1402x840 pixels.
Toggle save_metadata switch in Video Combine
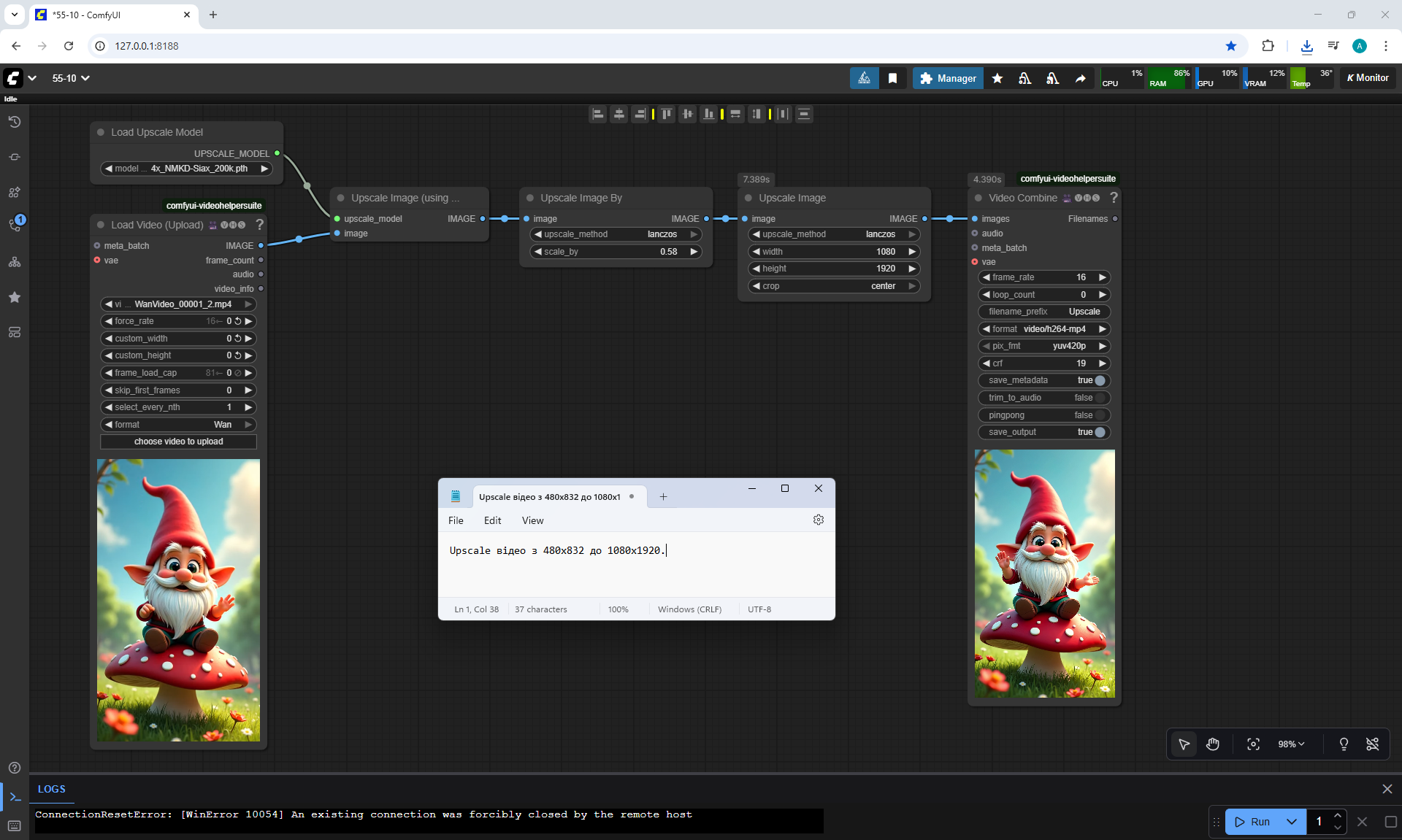[1100, 380]
